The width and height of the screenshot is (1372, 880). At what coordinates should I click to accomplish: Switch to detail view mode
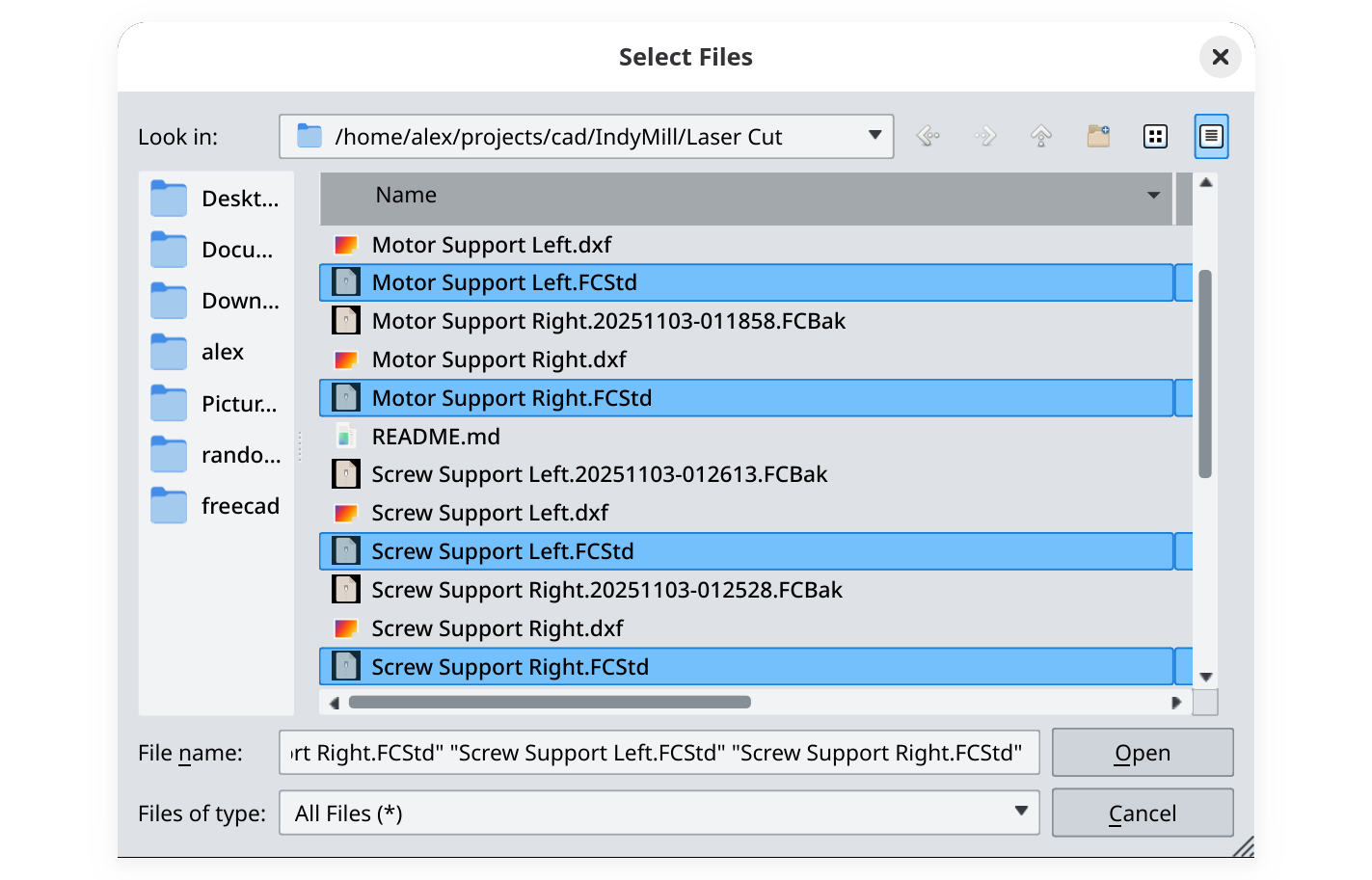click(x=1211, y=136)
